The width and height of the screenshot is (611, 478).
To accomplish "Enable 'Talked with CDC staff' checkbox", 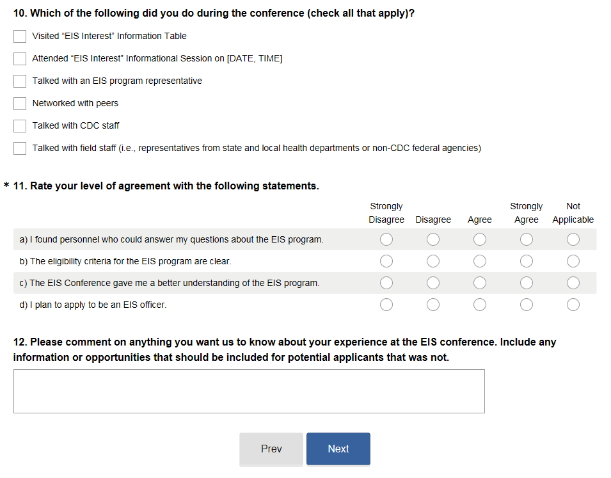I will coord(20,126).
